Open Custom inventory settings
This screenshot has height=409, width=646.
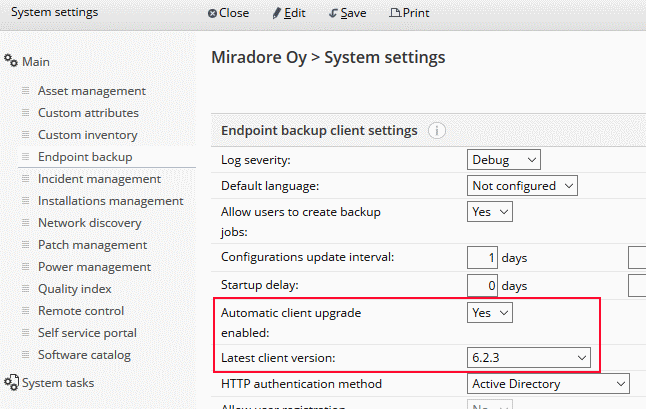tap(88, 135)
